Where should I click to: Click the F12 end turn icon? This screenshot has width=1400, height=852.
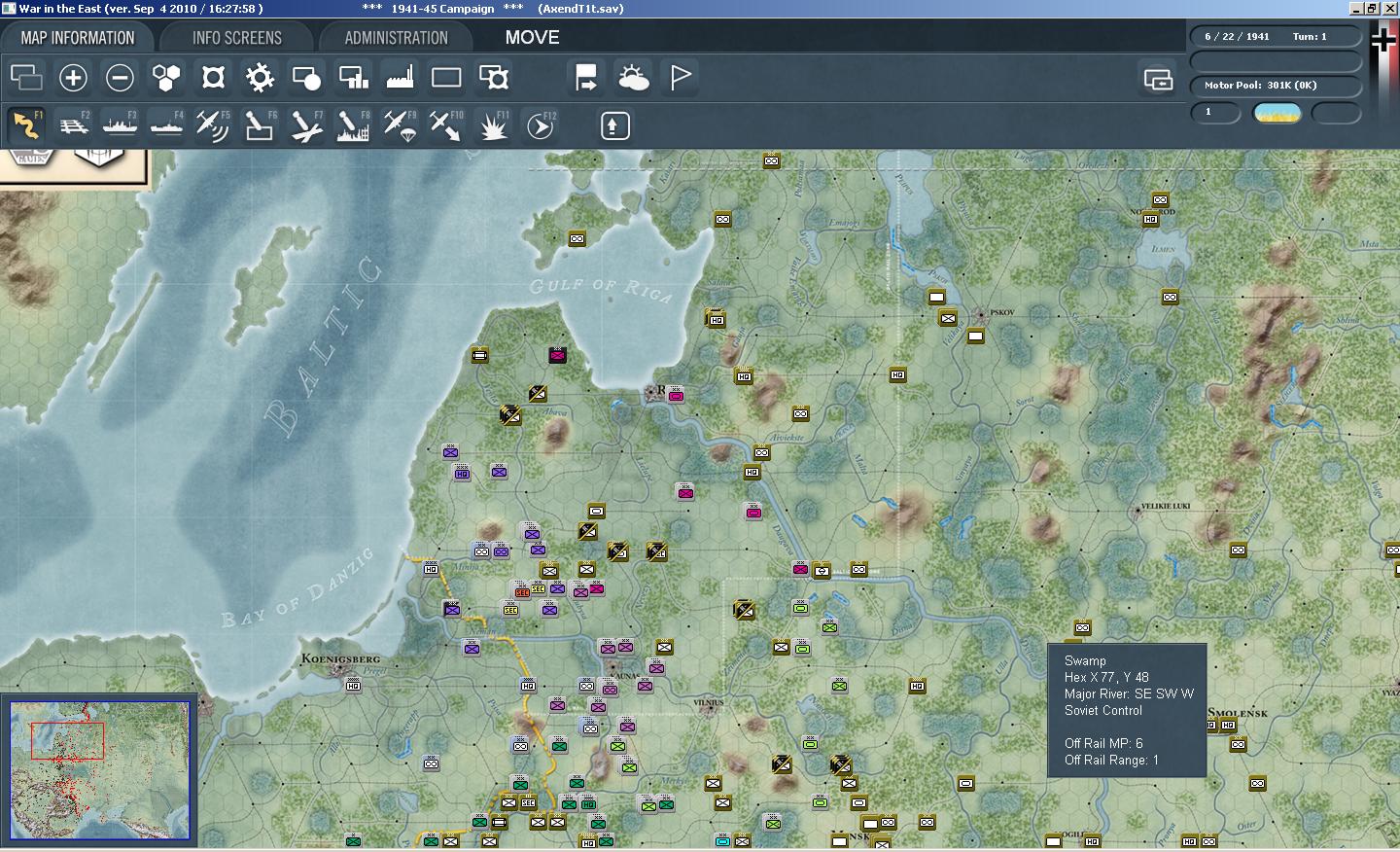tap(541, 125)
